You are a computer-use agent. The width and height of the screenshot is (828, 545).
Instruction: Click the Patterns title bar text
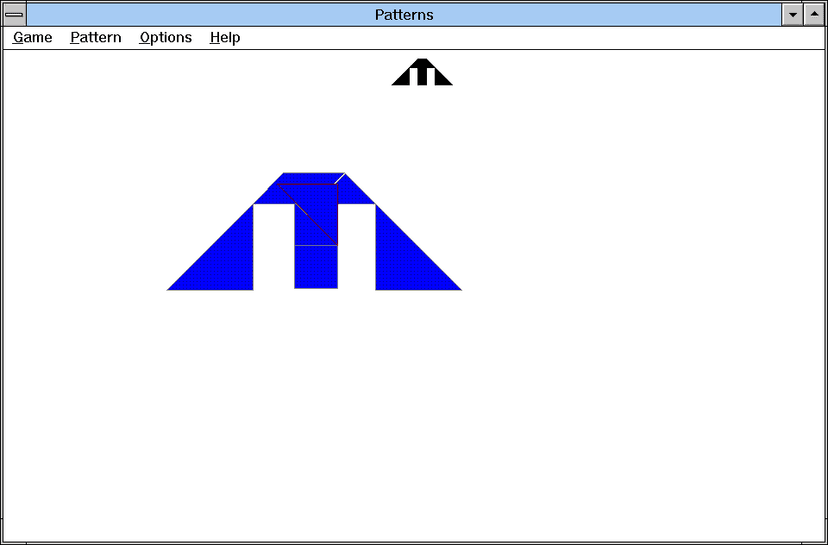pyautogui.click(x=404, y=14)
